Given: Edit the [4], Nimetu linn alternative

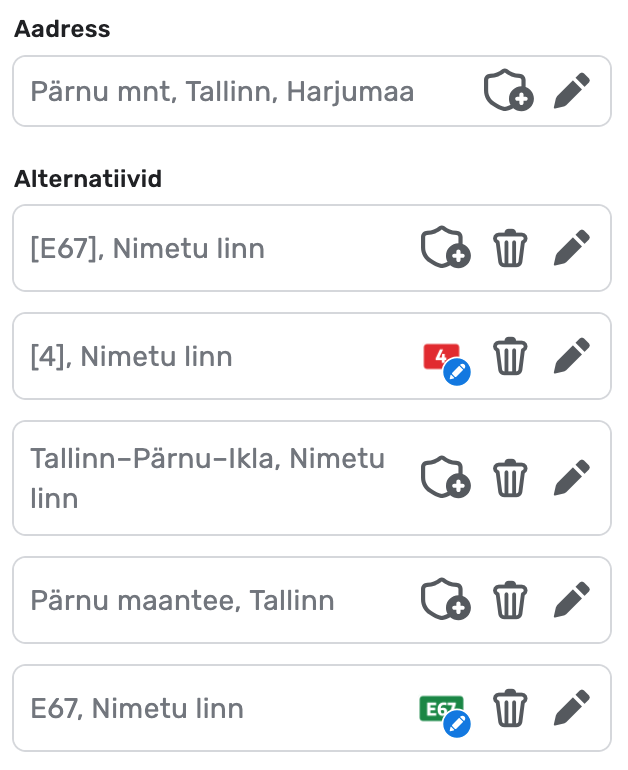Looking at the screenshot, I should (x=572, y=356).
